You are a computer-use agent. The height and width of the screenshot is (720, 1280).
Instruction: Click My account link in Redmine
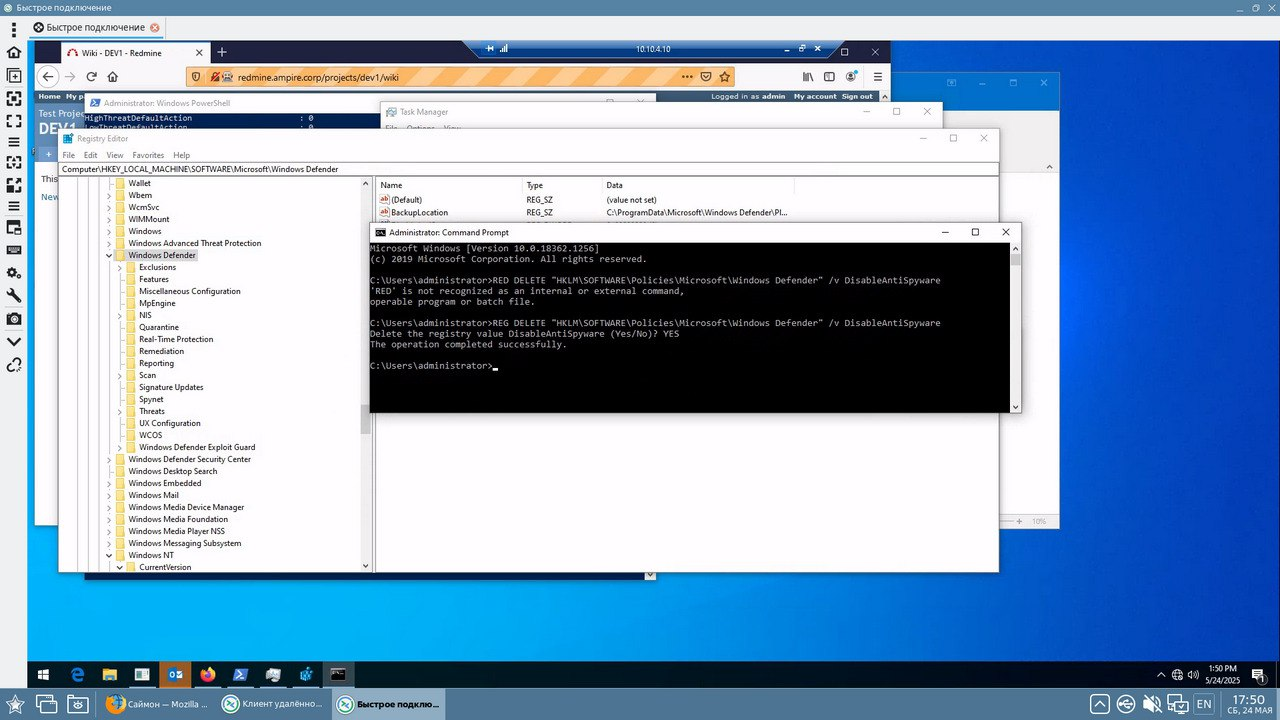click(815, 96)
